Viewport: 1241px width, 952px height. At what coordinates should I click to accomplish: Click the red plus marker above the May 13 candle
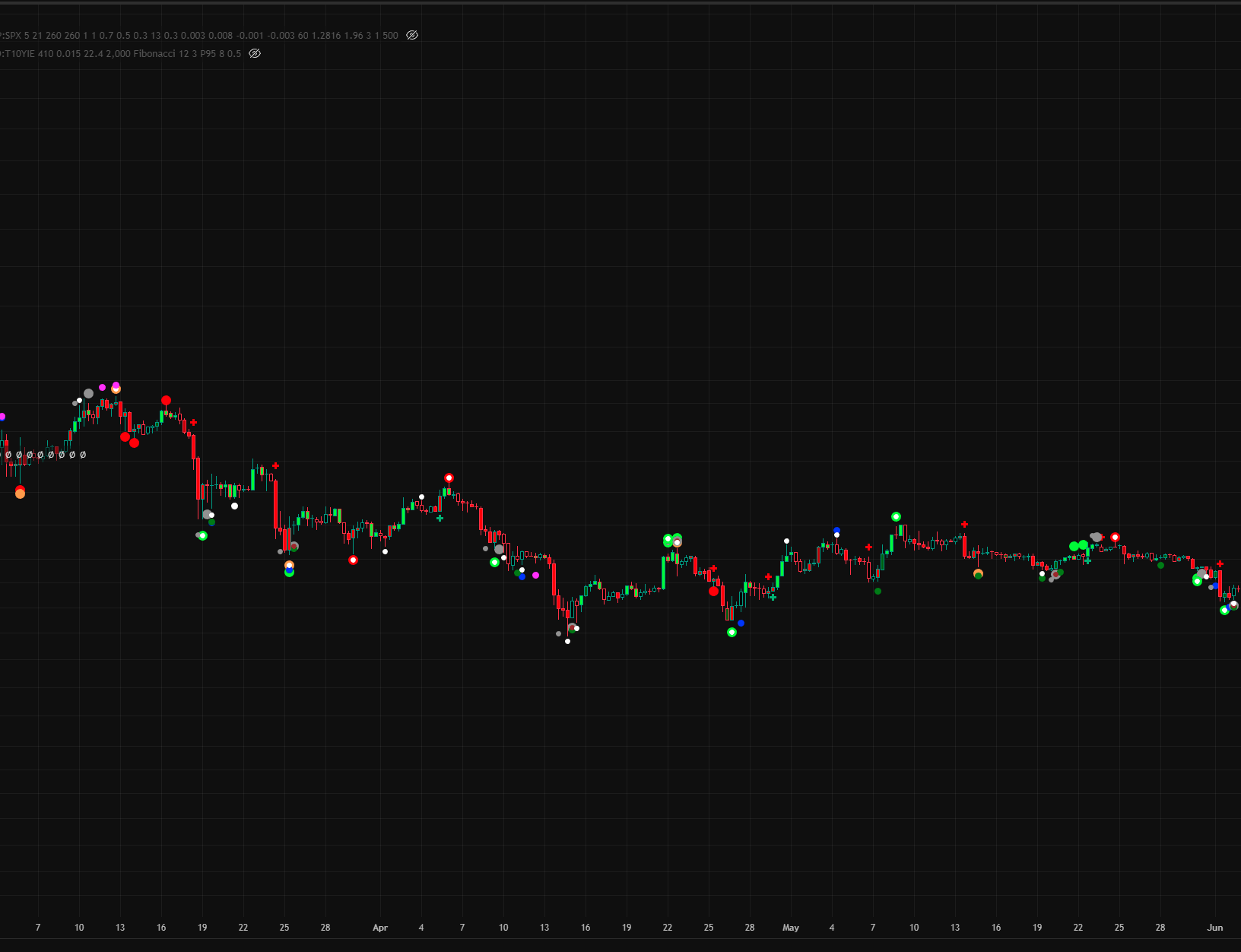[x=964, y=525]
